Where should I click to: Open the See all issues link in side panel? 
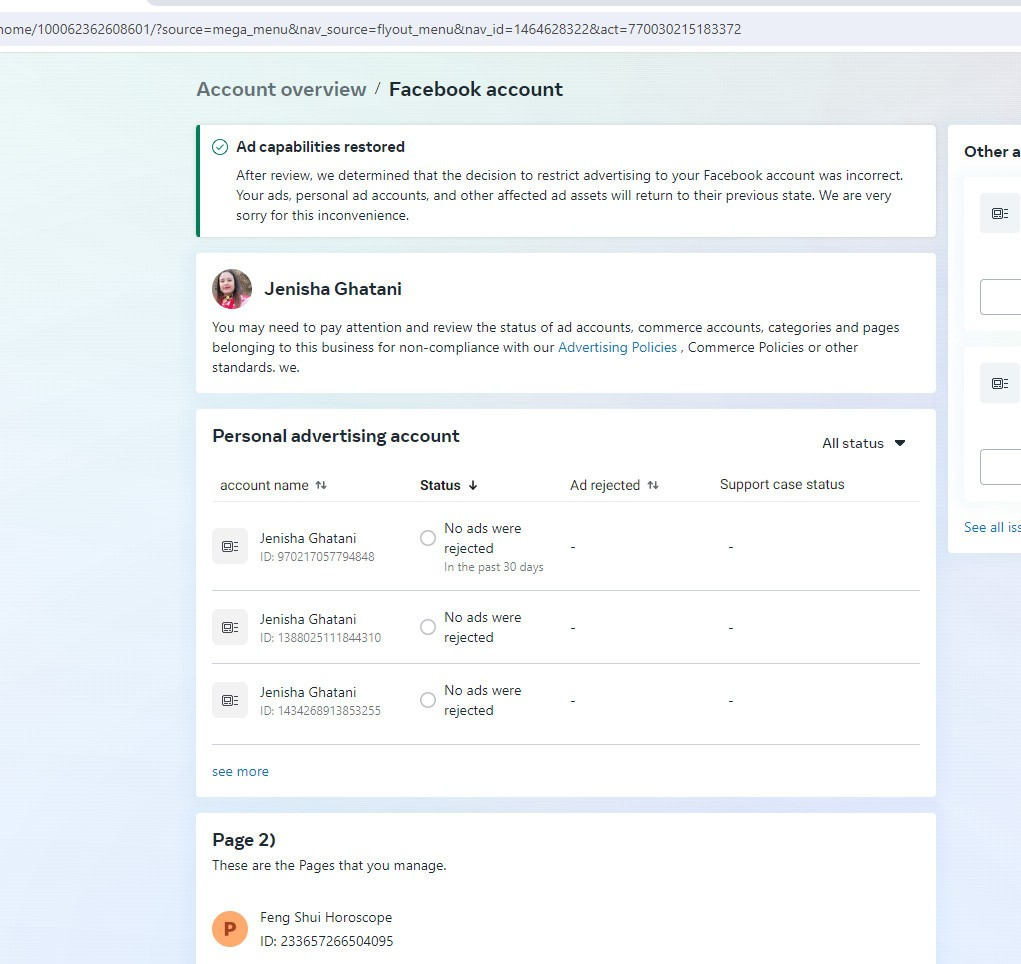tap(992, 528)
